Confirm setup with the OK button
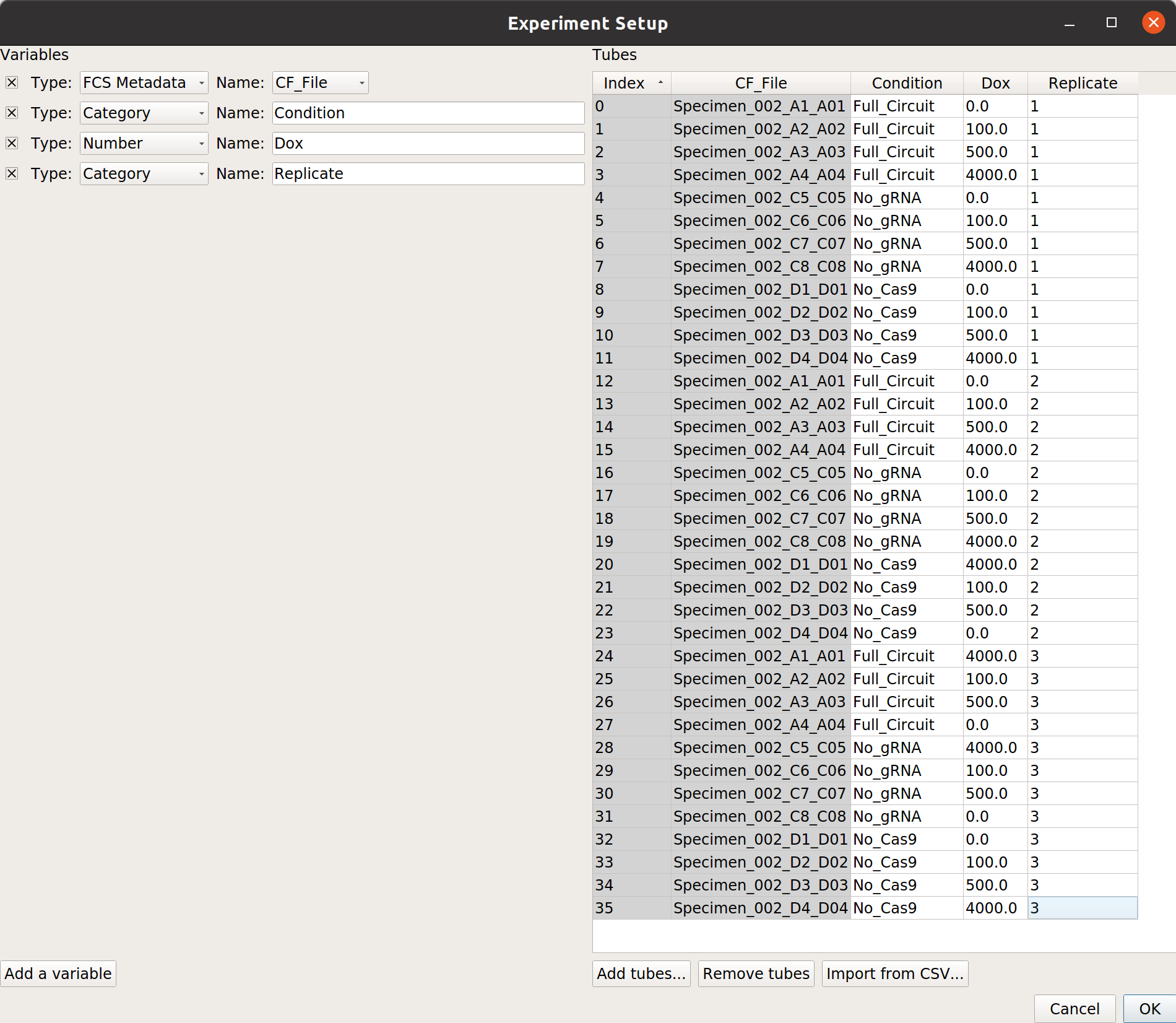Viewport: 1176px width, 1023px height. [1149, 1009]
